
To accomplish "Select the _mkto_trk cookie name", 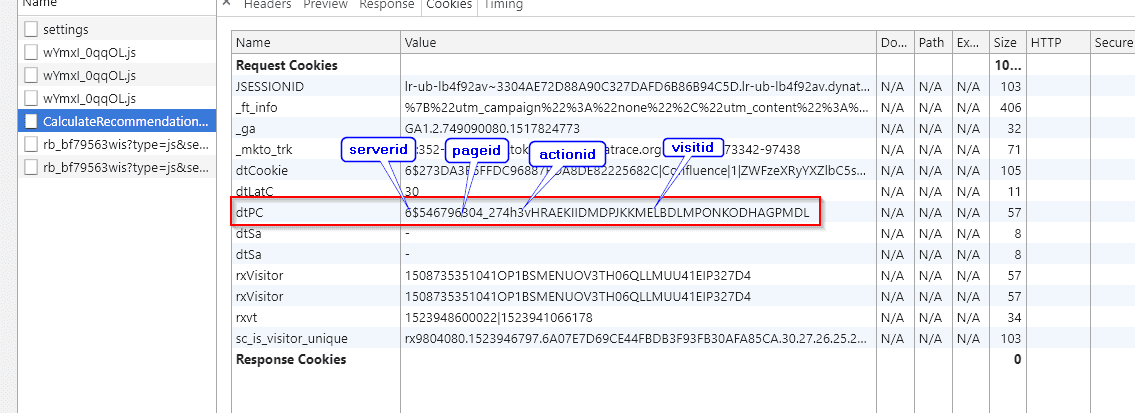I will (266, 150).
